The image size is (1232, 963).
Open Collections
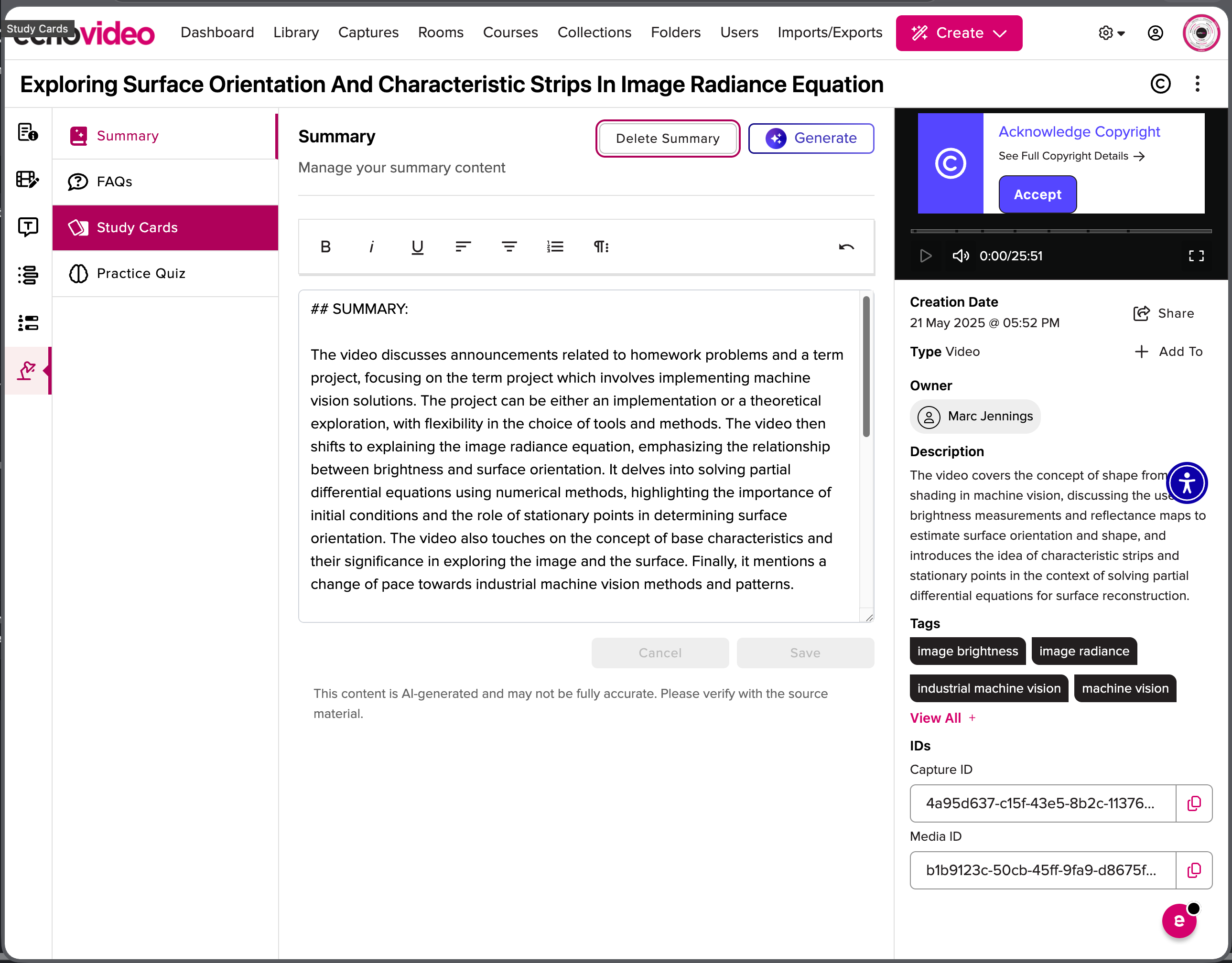(x=594, y=32)
